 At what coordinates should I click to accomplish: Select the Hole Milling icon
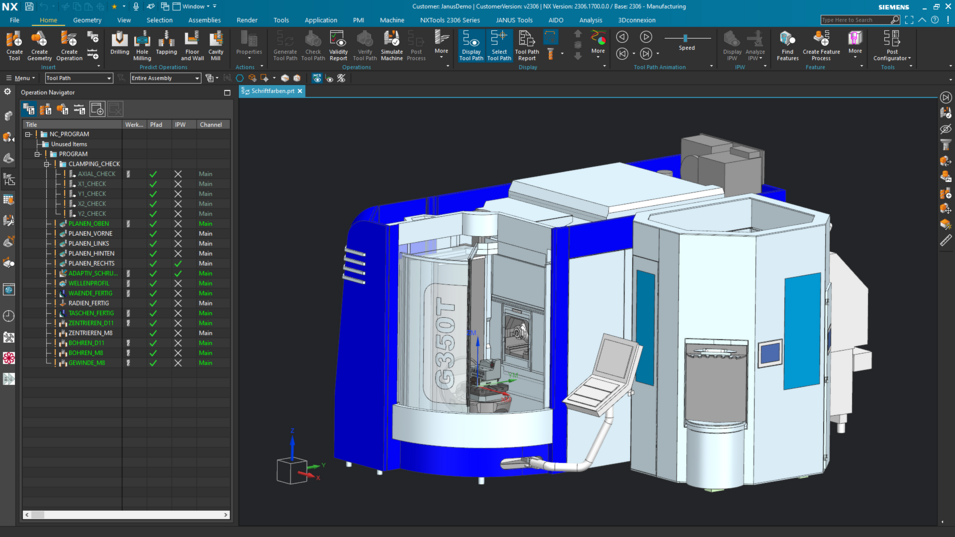(142, 46)
